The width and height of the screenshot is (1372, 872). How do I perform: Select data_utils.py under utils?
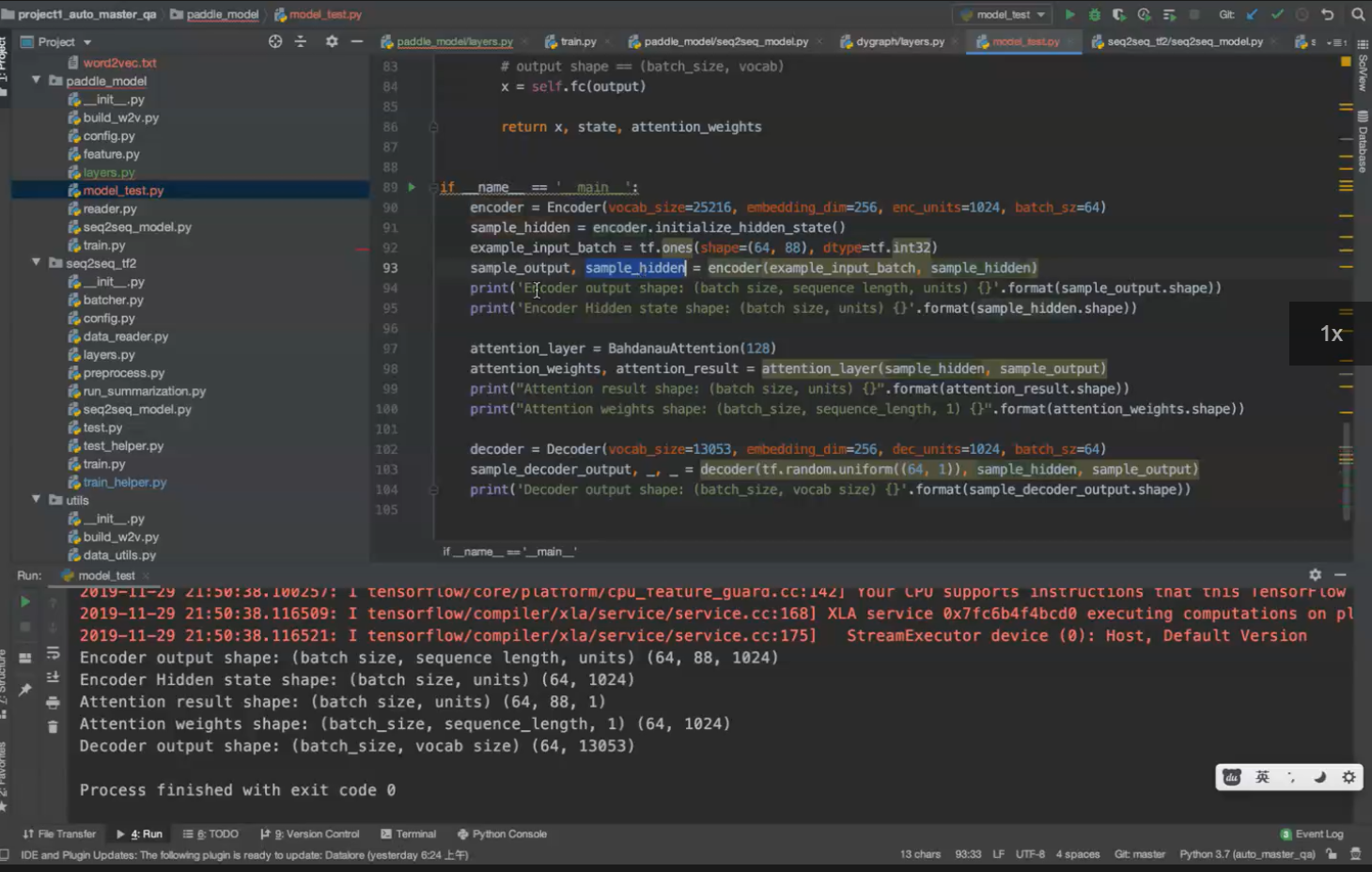[119, 554]
